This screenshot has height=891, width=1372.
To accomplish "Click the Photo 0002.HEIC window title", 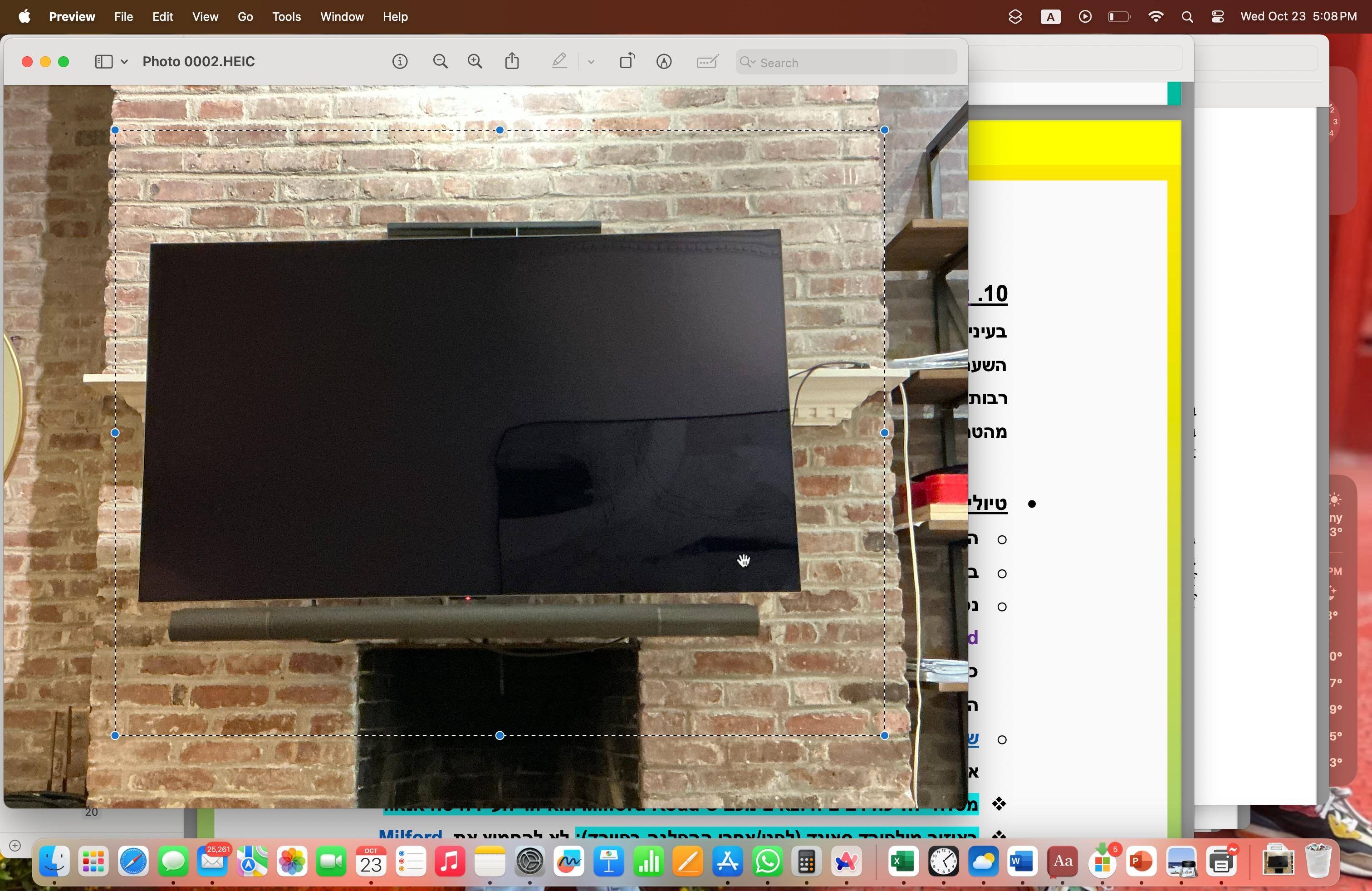I will pyautogui.click(x=198, y=62).
